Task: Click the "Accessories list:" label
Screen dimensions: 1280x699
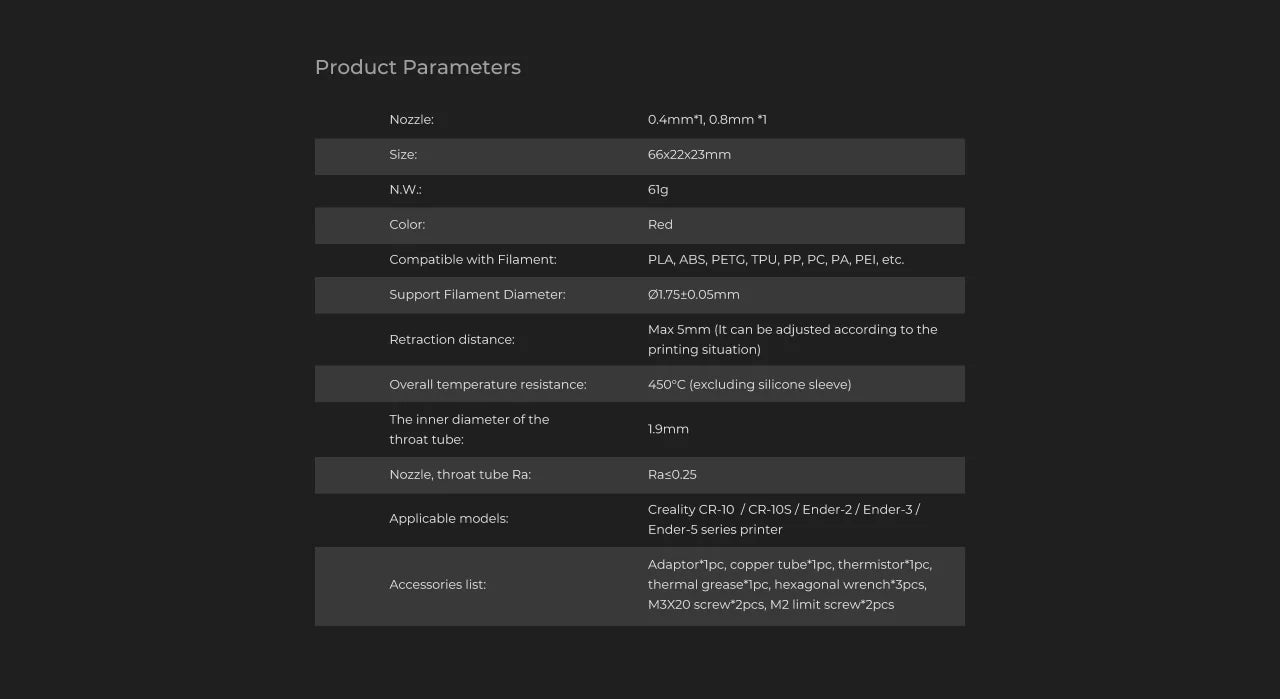Action: point(437,585)
